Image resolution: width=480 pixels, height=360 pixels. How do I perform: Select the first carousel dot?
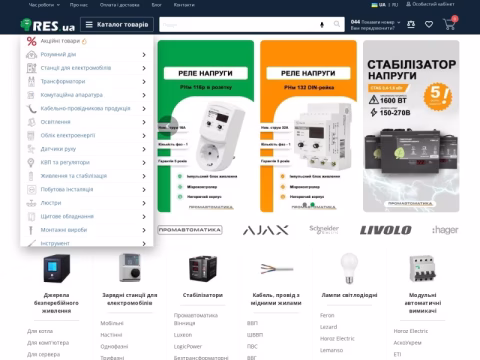coord(304,204)
